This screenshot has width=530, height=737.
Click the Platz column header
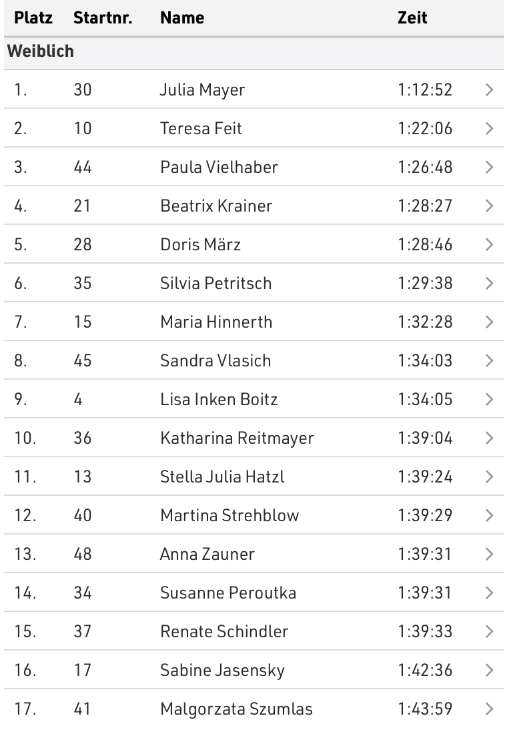coord(33,18)
